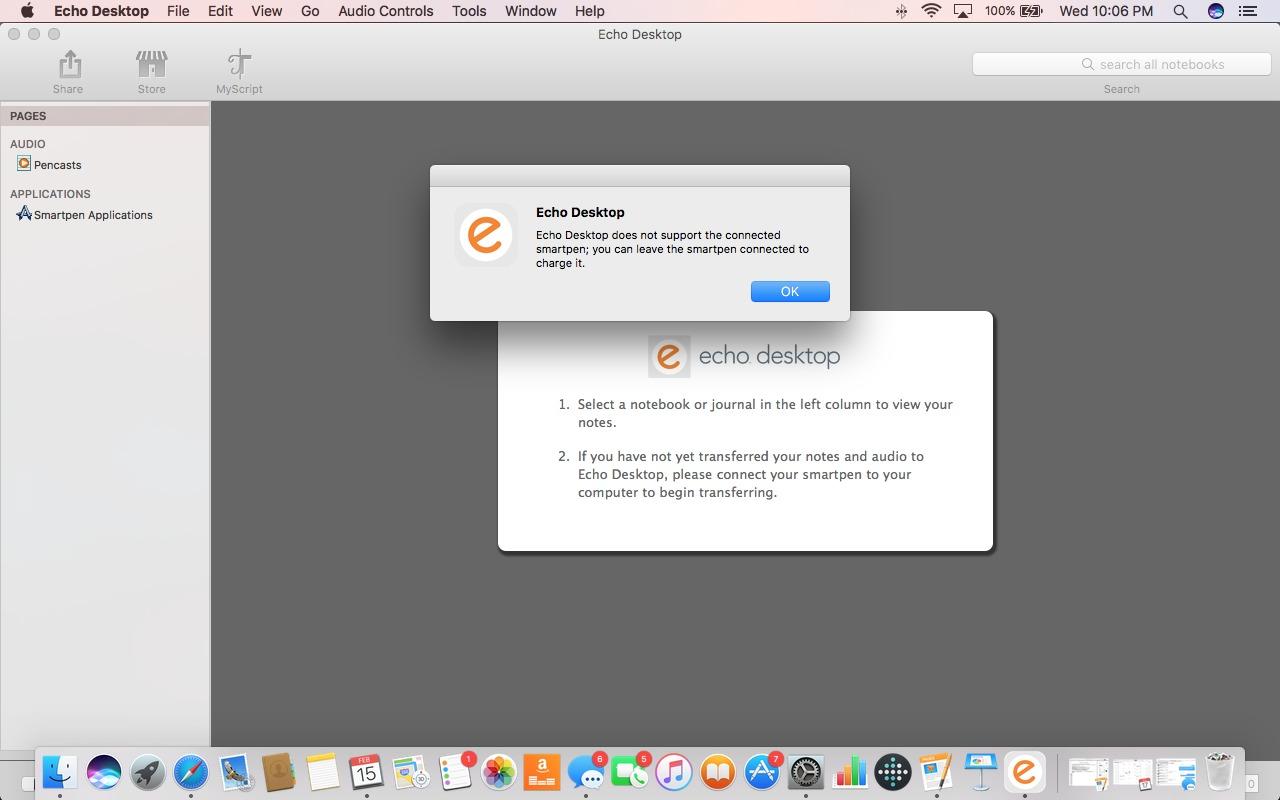Click the search all notebooks field
The width and height of the screenshot is (1280, 800).
[1120, 64]
